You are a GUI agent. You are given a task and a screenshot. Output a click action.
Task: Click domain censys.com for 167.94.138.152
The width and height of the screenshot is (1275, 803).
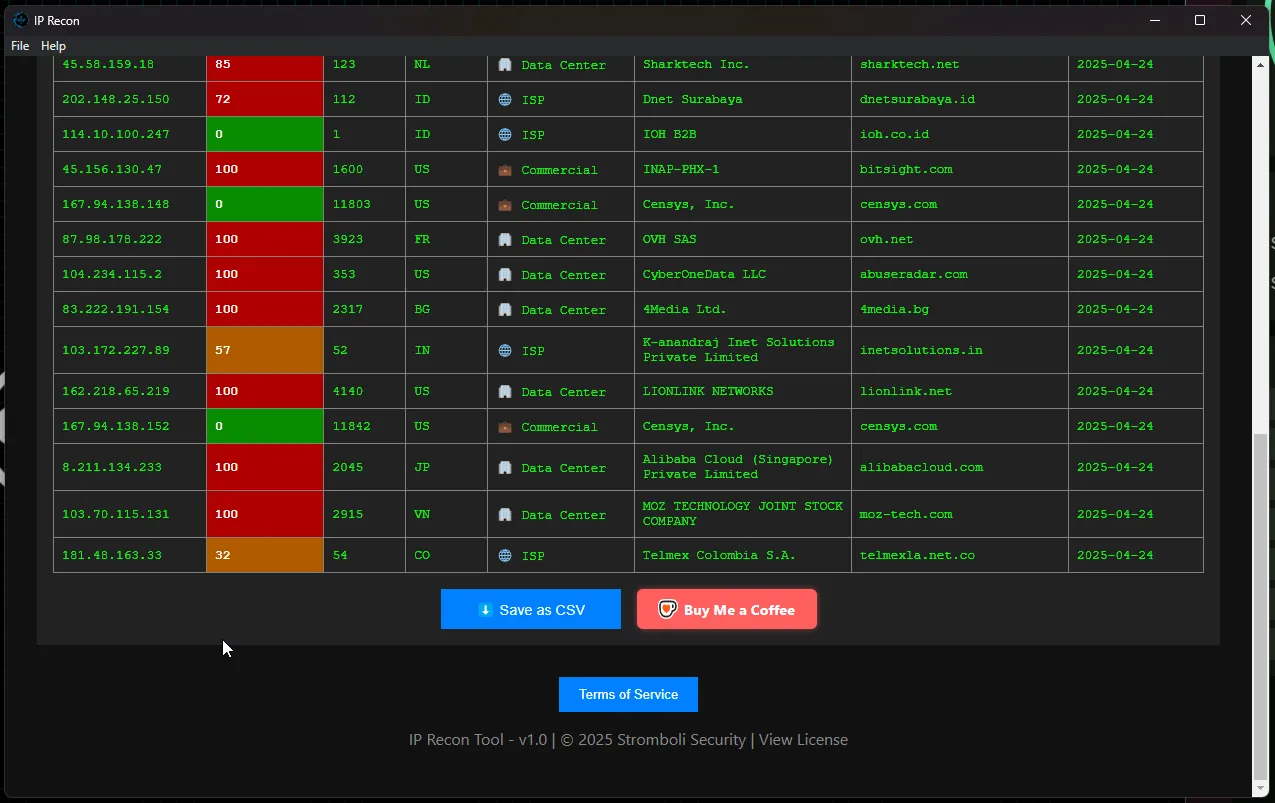click(898, 426)
